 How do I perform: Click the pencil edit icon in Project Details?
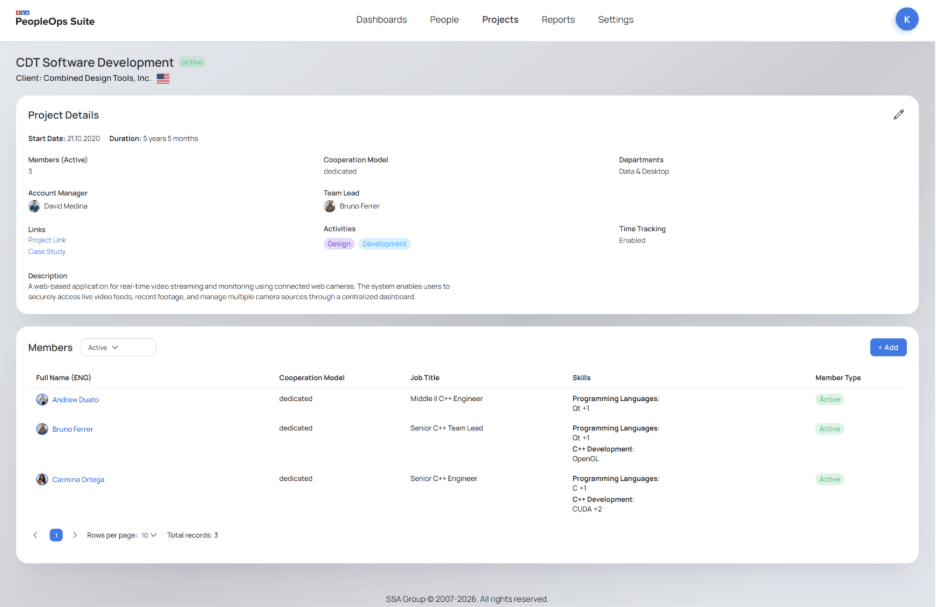coord(898,115)
